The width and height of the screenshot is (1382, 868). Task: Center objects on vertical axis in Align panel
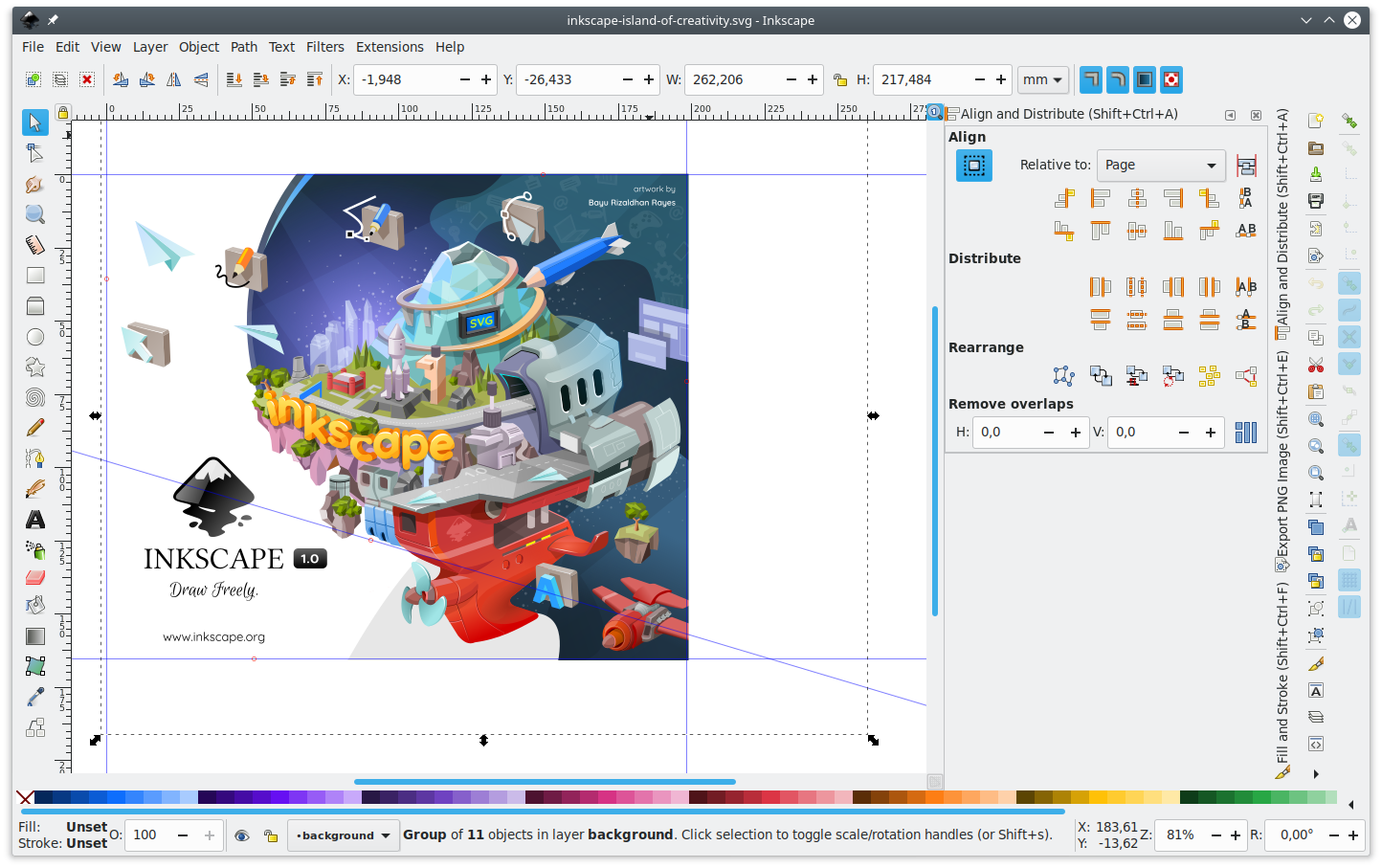[1137, 197]
